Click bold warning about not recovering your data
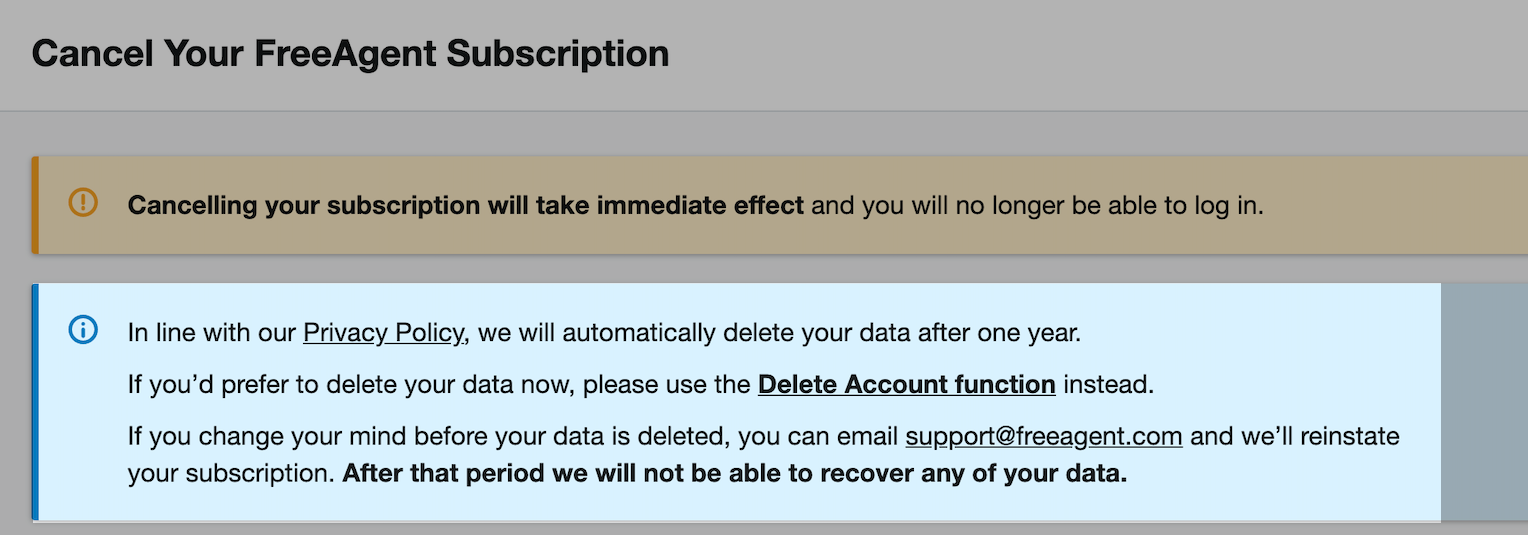The image size is (1528, 535). [735, 473]
